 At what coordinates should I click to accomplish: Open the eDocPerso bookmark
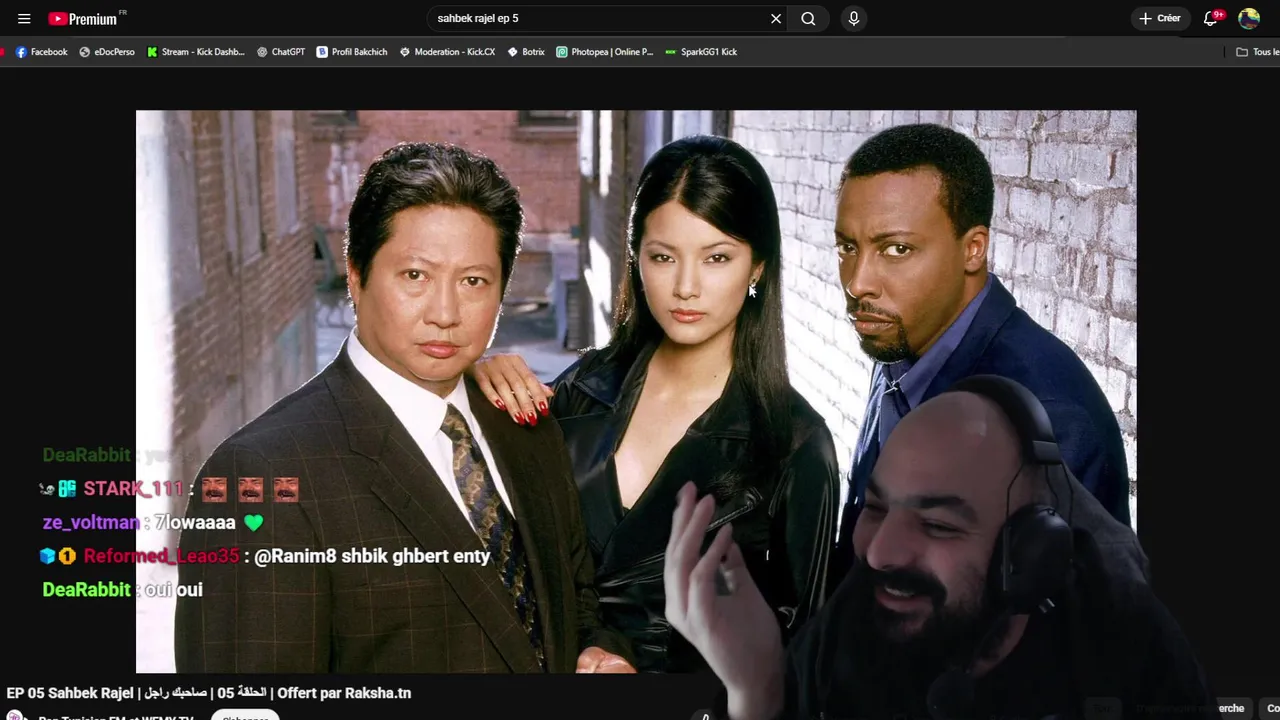(107, 52)
